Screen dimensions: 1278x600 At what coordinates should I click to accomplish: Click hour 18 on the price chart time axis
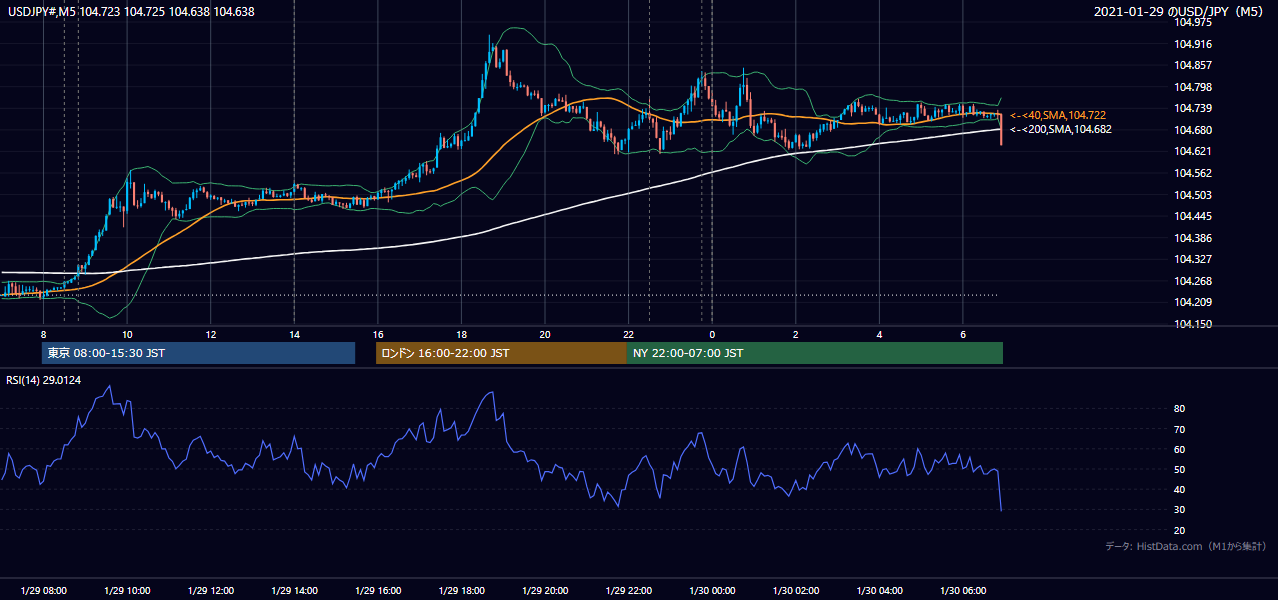pyautogui.click(x=461, y=334)
